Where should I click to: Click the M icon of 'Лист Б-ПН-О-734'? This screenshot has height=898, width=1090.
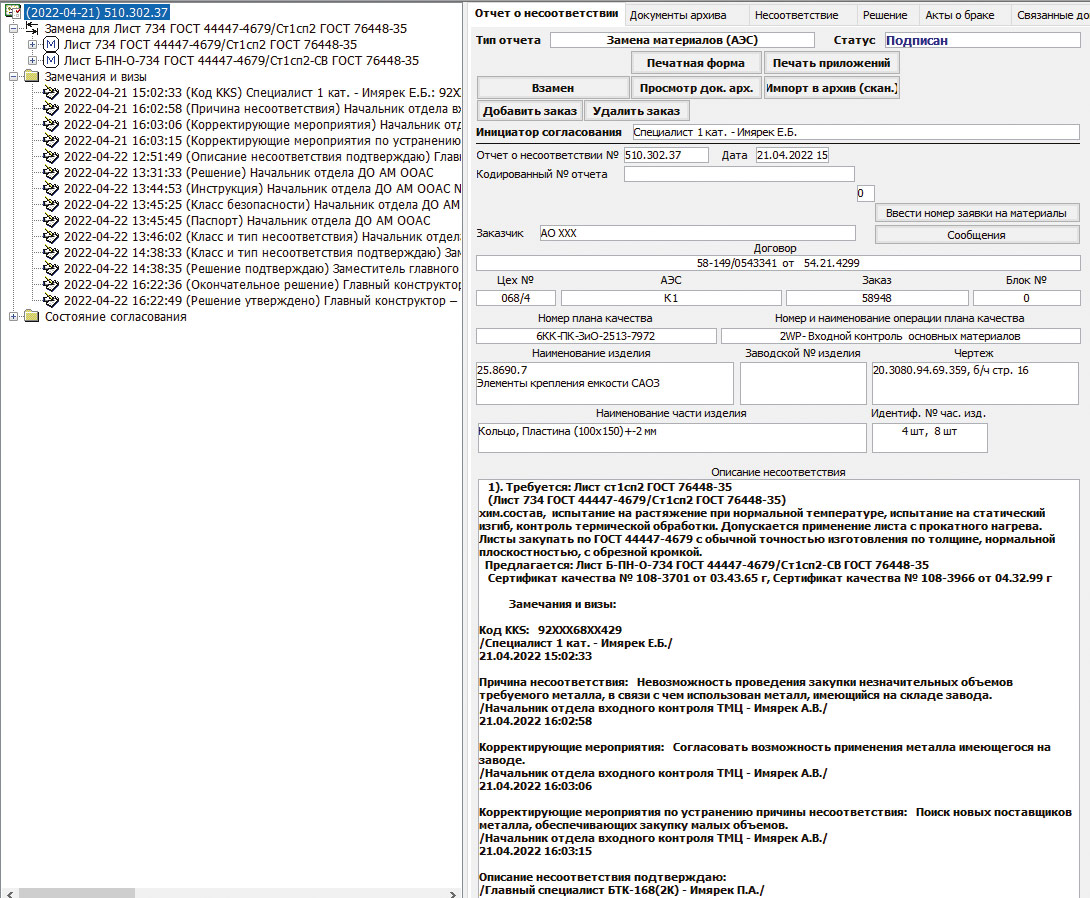pos(51,61)
